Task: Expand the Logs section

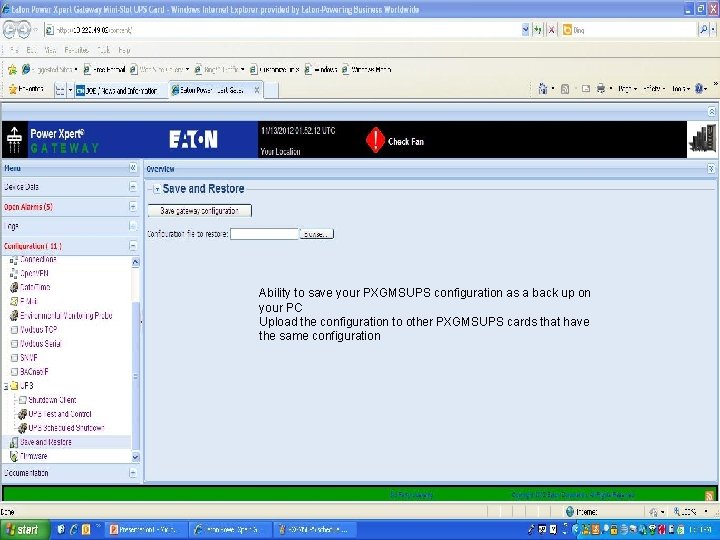Action: pyautogui.click(x=133, y=226)
